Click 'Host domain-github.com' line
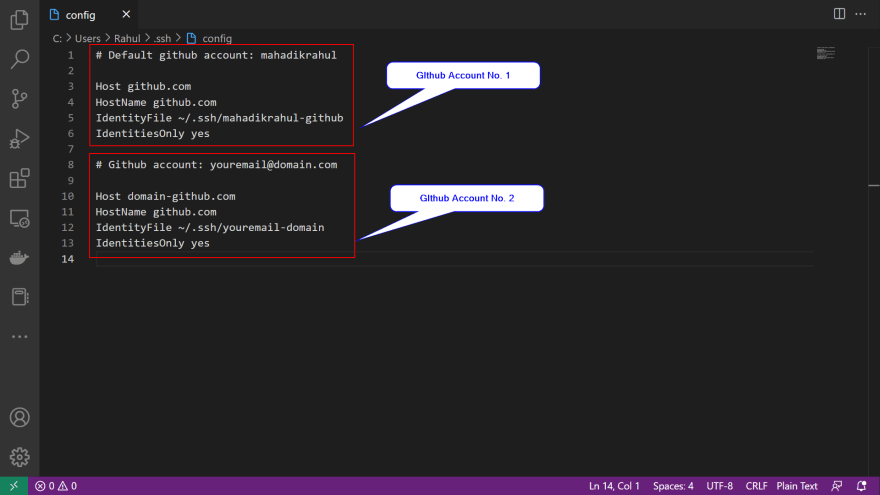This screenshot has height=495, width=880. (166, 196)
